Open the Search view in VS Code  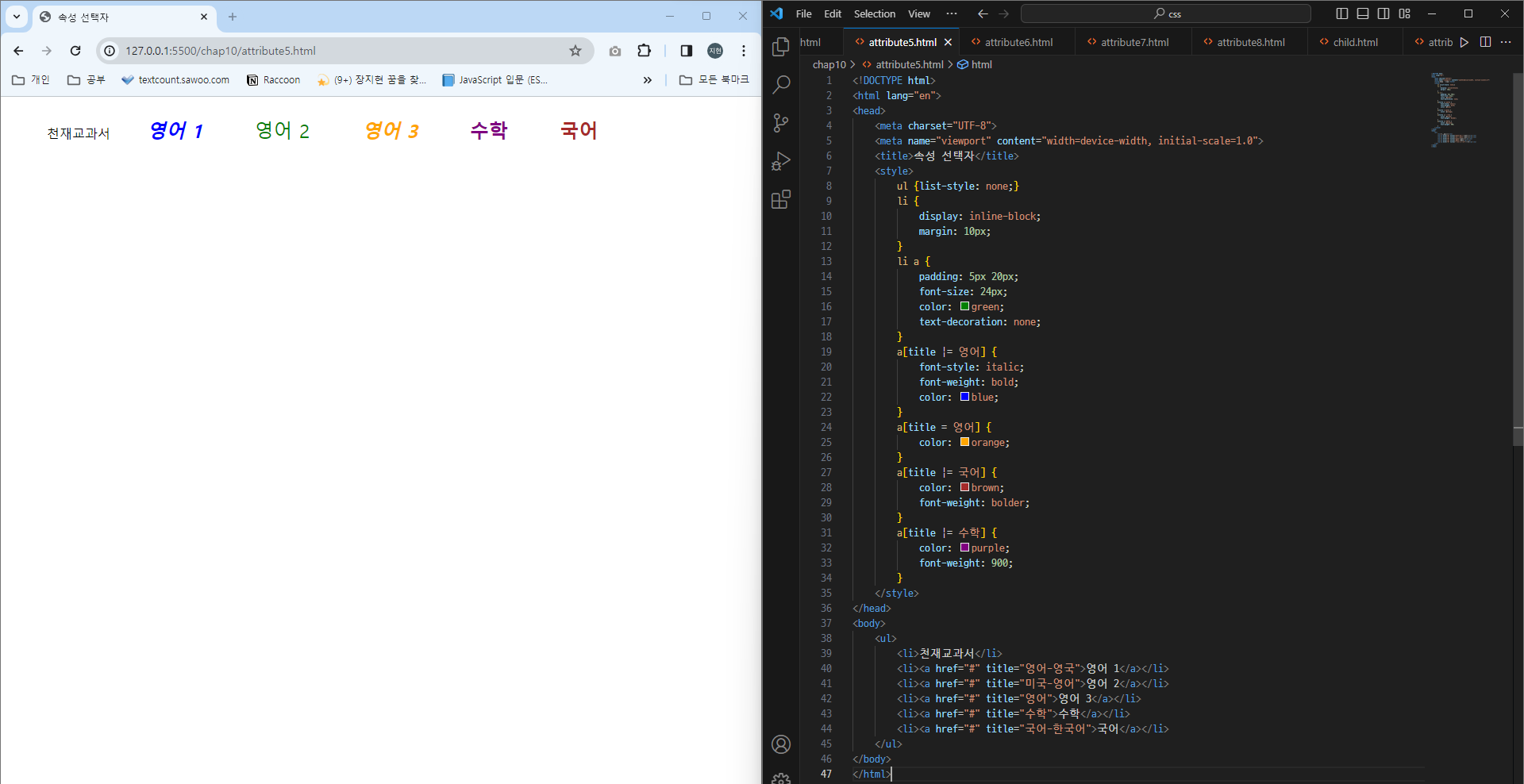tap(781, 84)
